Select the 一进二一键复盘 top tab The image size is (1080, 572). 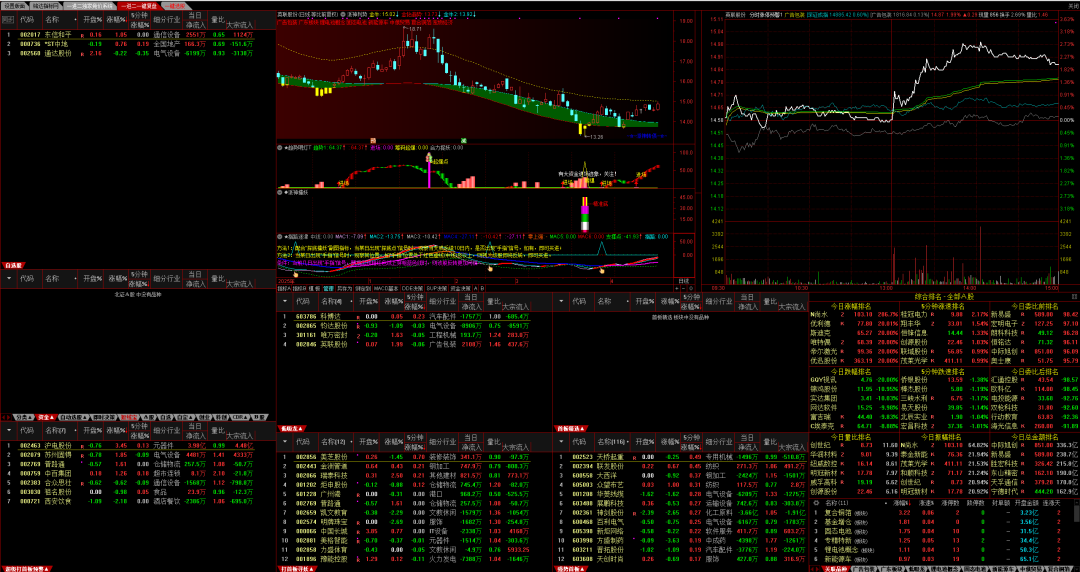(x=138, y=5)
